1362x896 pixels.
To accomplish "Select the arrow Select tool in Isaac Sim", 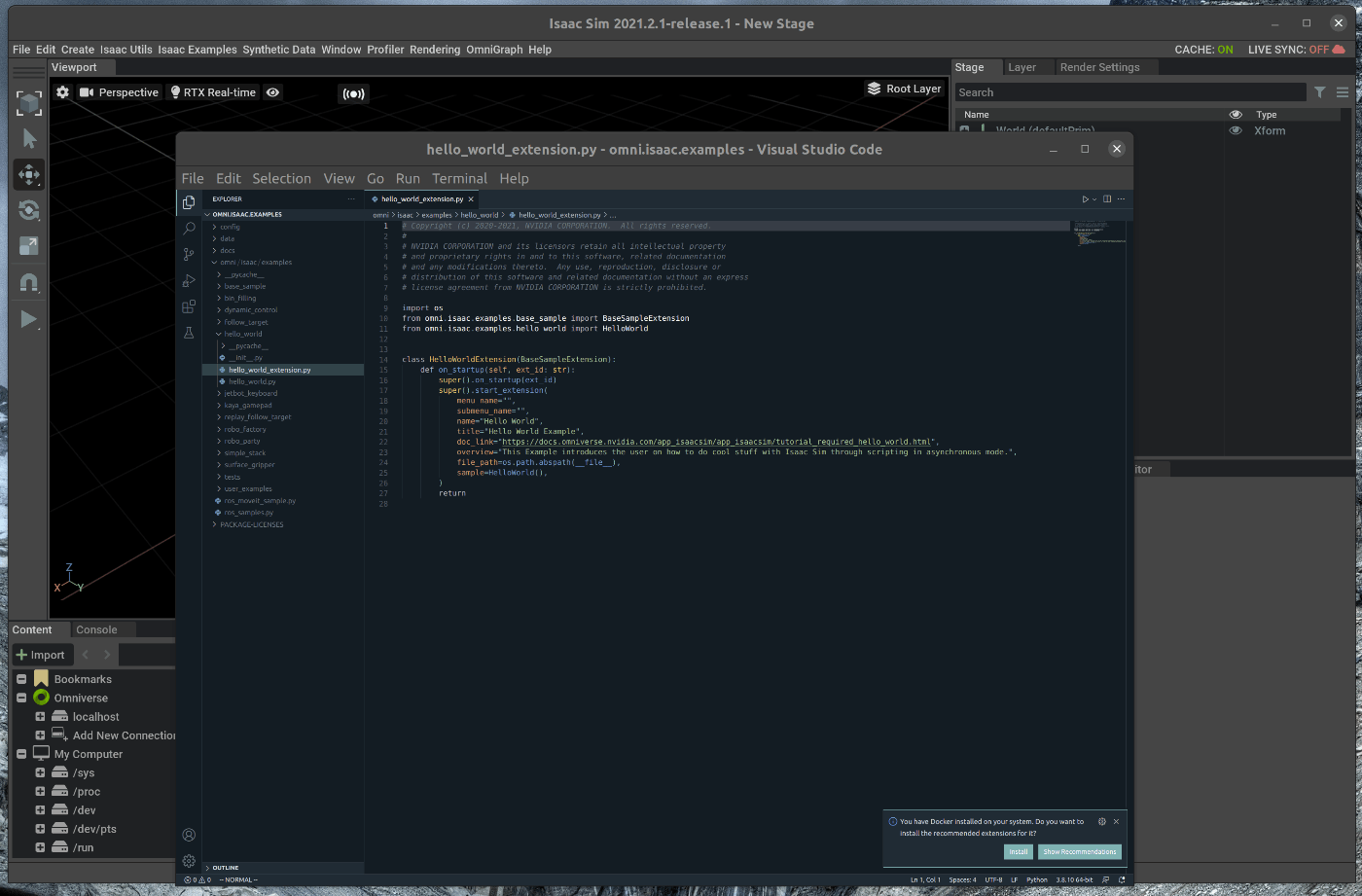I will tap(29, 139).
